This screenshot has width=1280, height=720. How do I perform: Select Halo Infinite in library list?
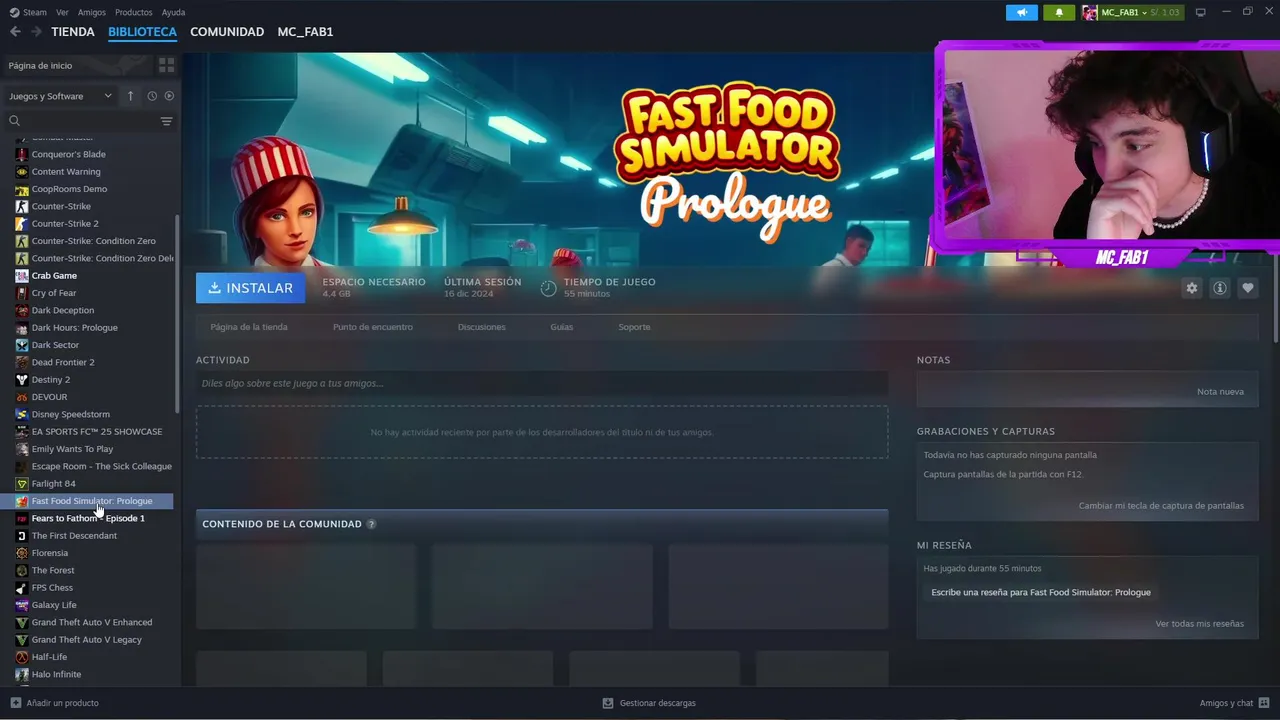56,674
